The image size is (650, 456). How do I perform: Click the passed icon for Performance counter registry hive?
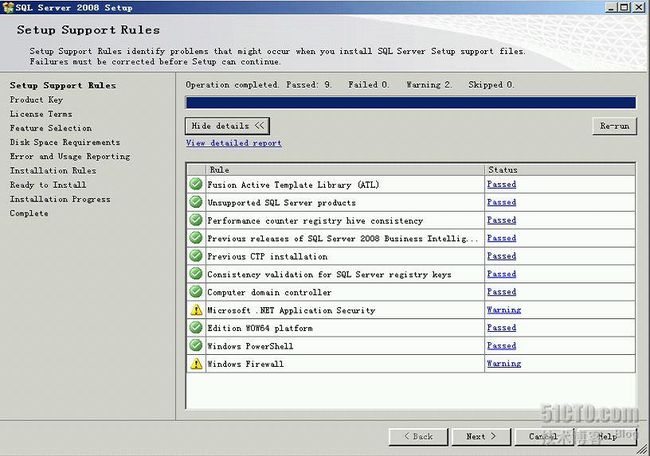[x=196, y=220]
